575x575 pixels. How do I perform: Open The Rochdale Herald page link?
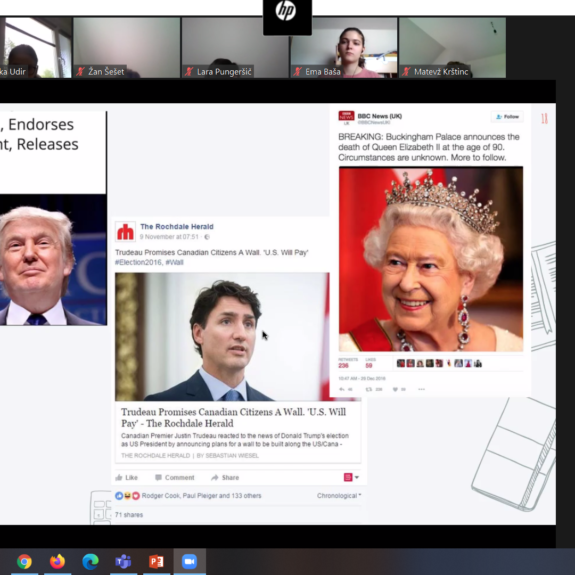click(177, 227)
